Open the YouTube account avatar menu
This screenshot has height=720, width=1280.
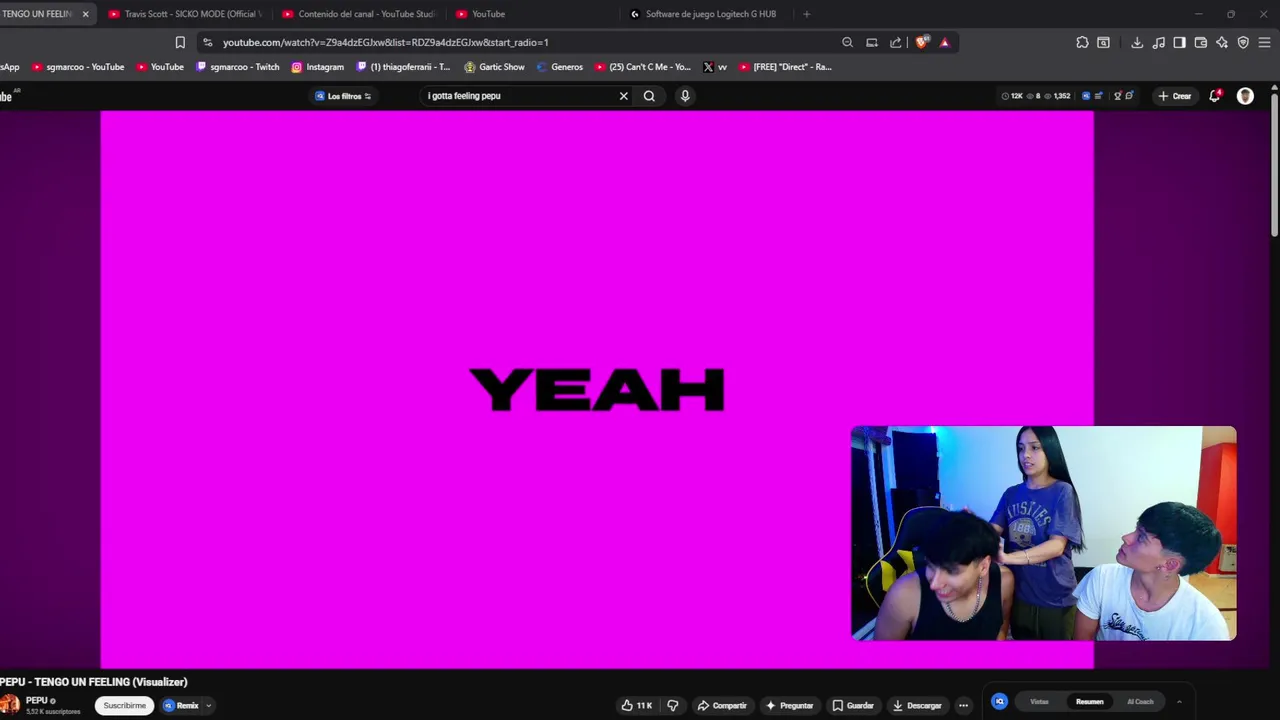pos(1245,96)
